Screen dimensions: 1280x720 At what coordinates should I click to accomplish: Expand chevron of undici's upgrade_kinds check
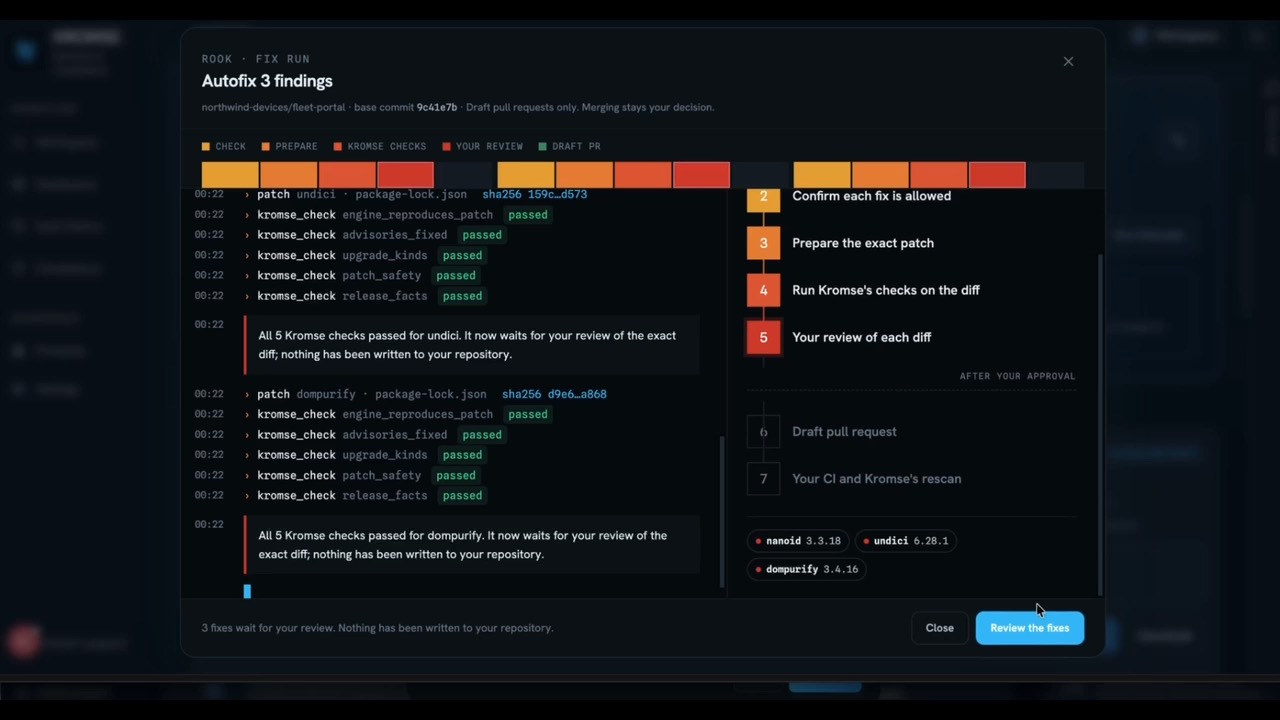247,255
